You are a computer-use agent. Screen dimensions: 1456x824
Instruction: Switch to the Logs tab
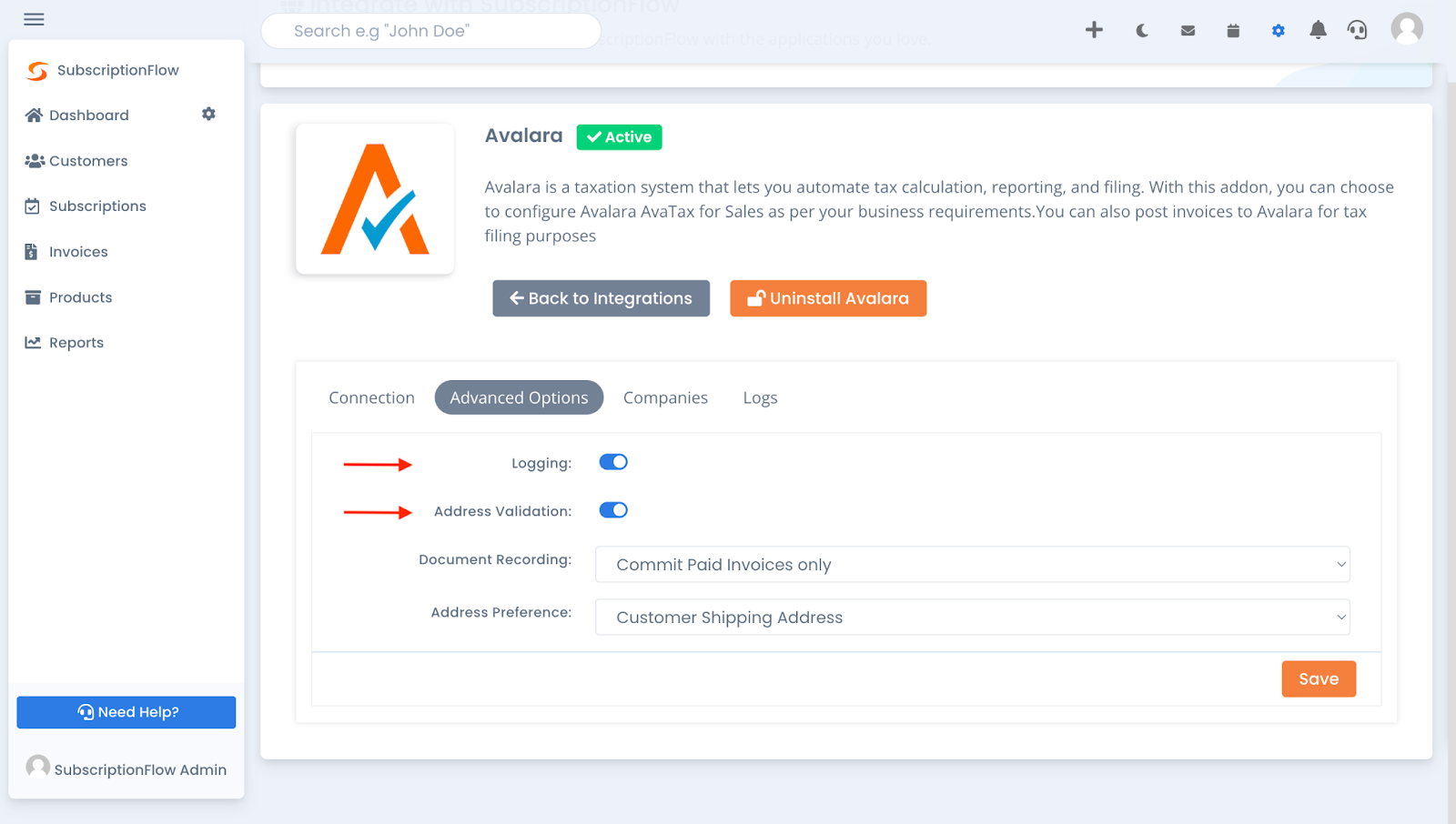tap(760, 397)
